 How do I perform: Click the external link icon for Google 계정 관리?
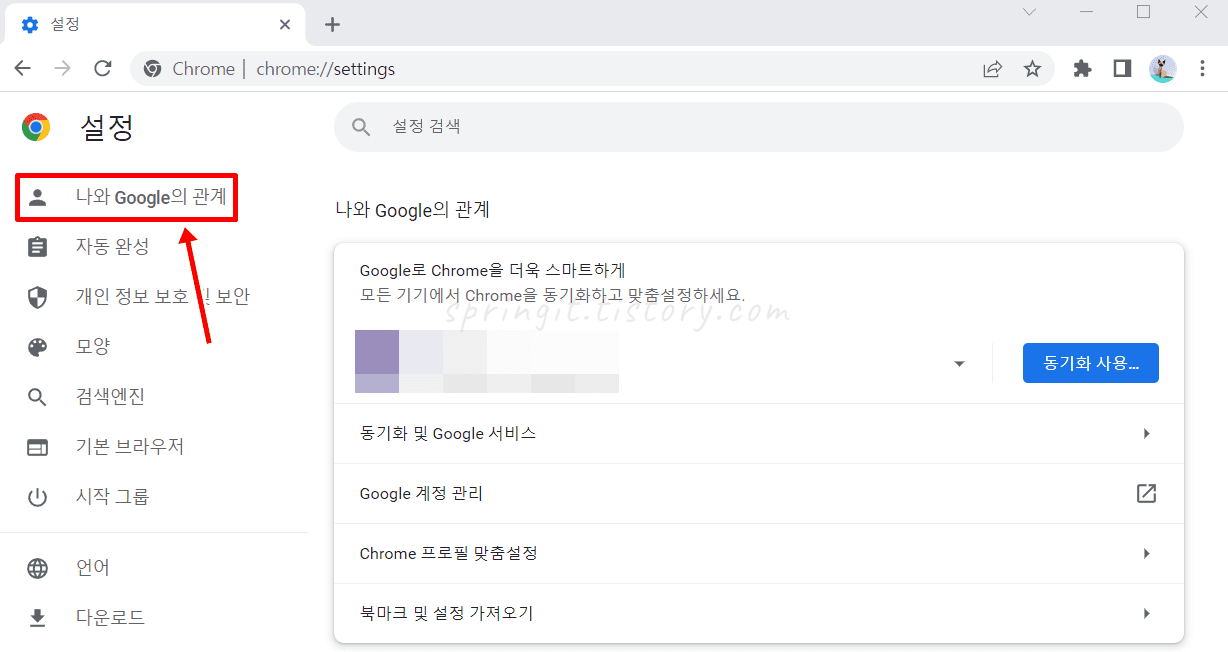[1146, 493]
